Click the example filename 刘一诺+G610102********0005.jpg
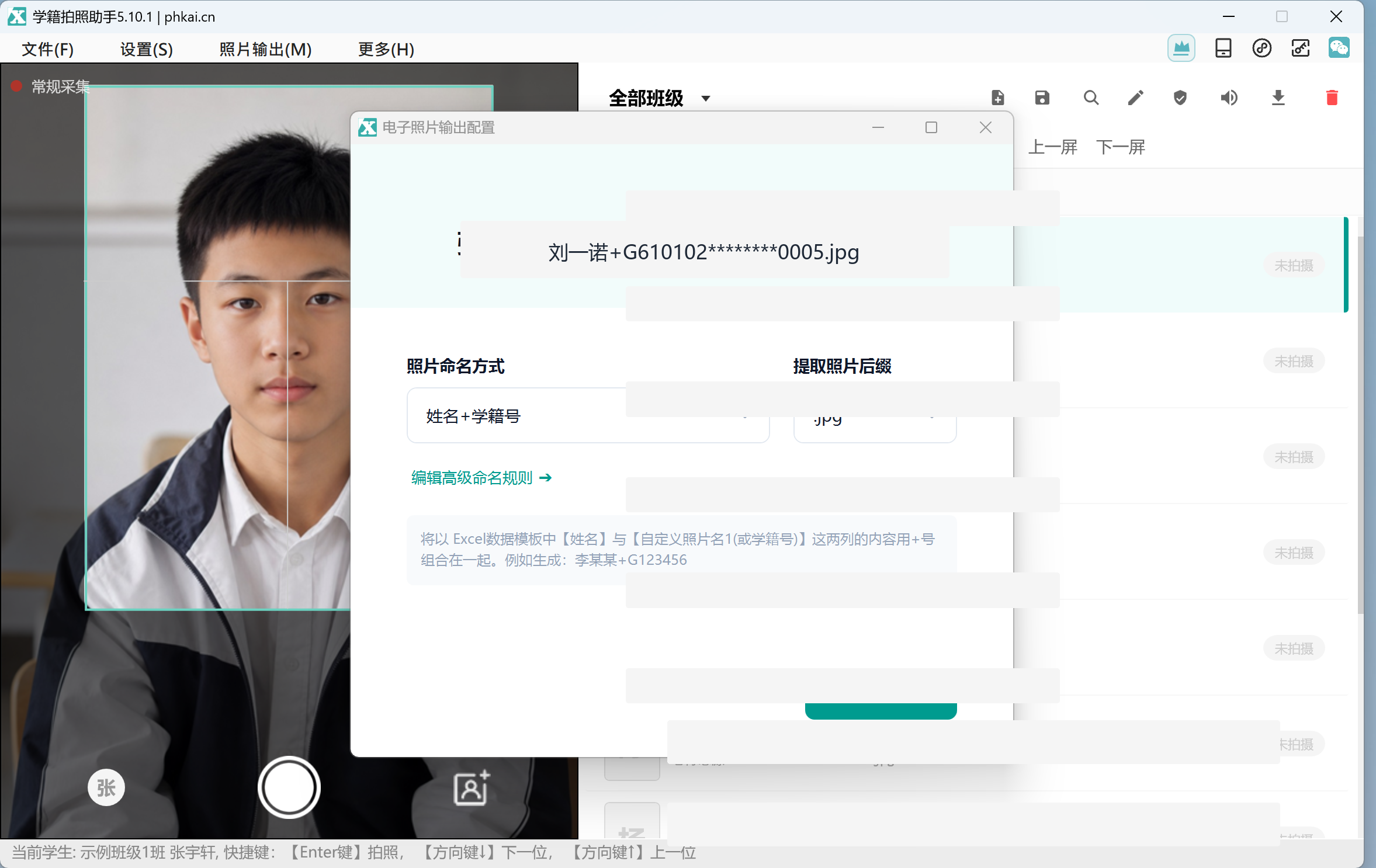 (703, 252)
